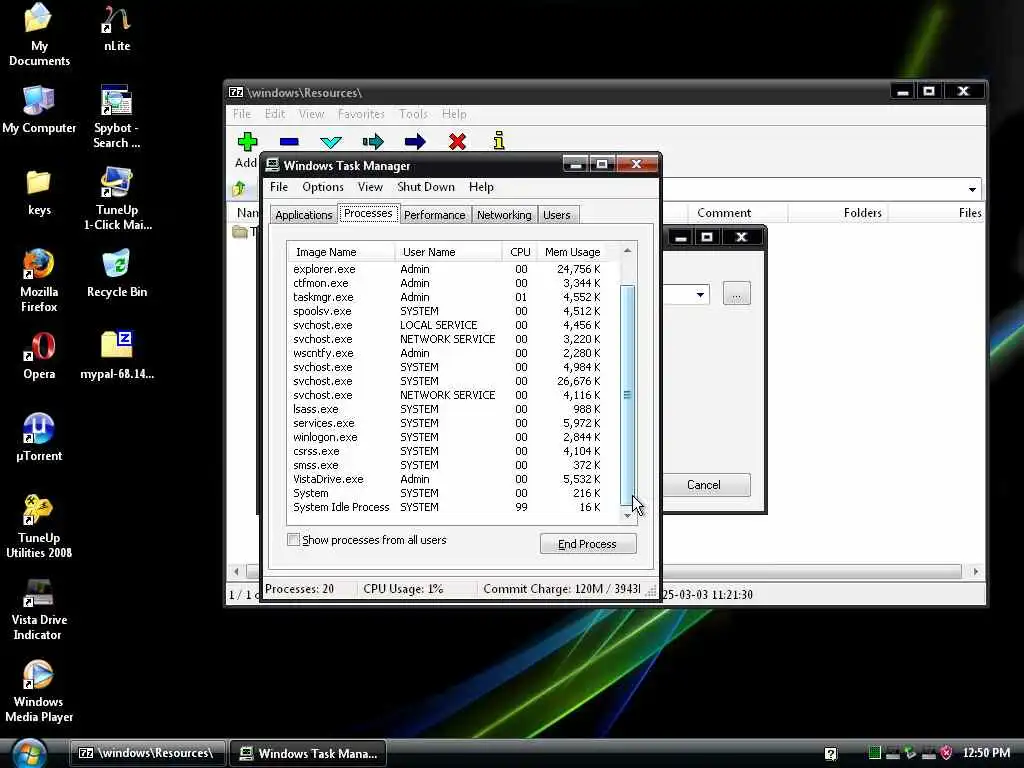This screenshot has width=1024, height=768.
Task: Sort processes by CPU column header
Action: click(x=520, y=251)
